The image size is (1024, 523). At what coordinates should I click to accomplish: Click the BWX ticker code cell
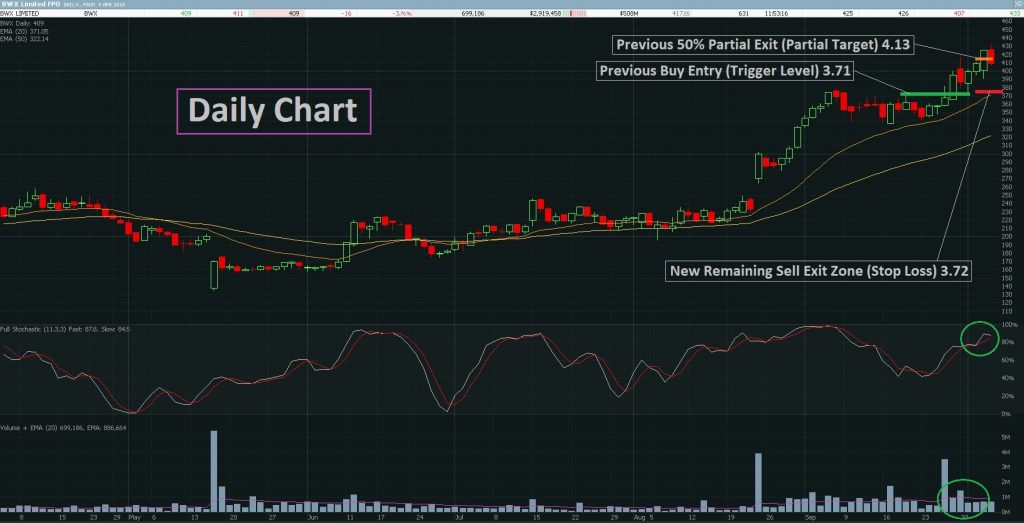point(90,13)
